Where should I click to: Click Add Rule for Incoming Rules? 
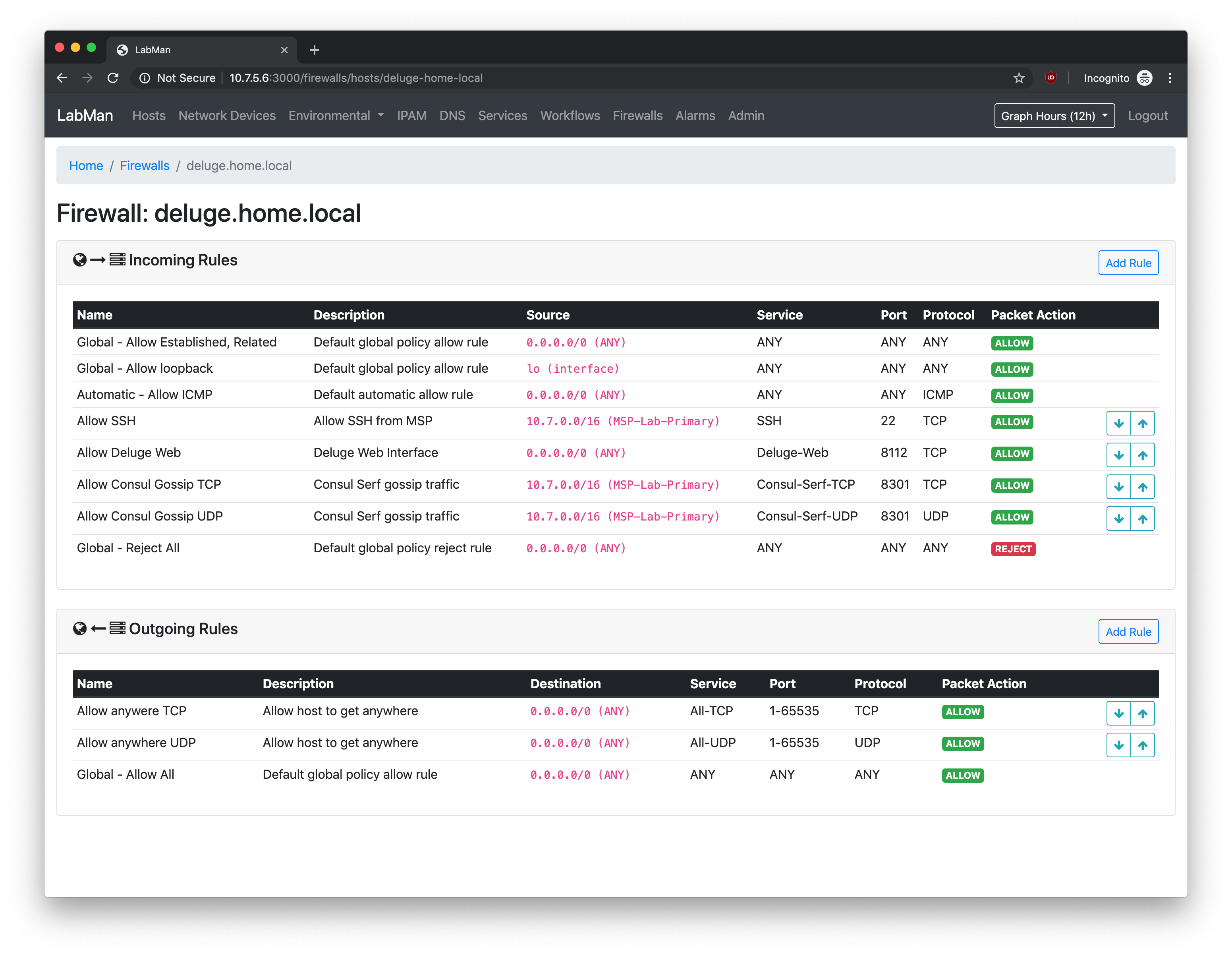(x=1128, y=263)
